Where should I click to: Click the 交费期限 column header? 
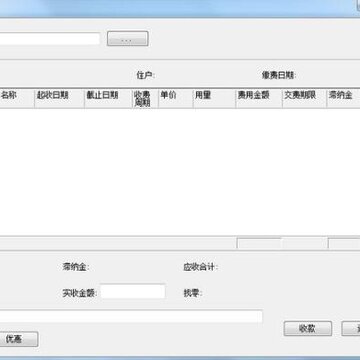[304, 99]
